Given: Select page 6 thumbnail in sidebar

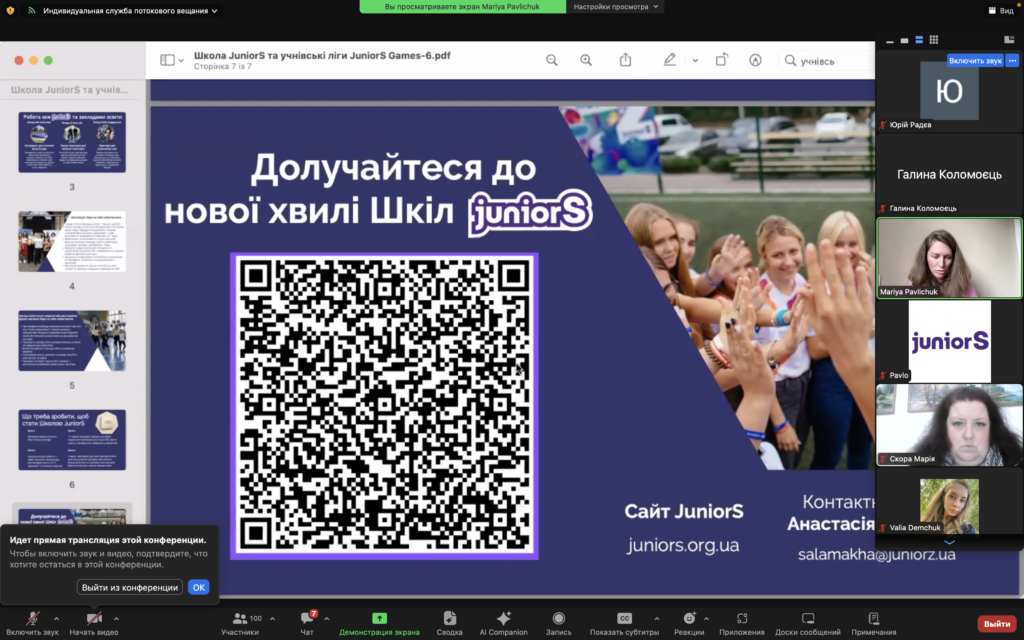Looking at the screenshot, I should pyautogui.click(x=72, y=440).
